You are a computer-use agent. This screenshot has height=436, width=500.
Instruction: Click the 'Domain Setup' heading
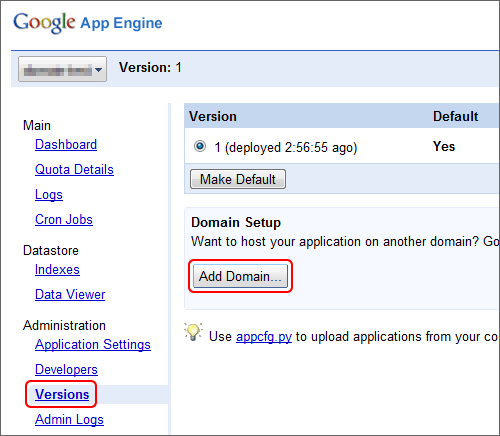point(236,222)
